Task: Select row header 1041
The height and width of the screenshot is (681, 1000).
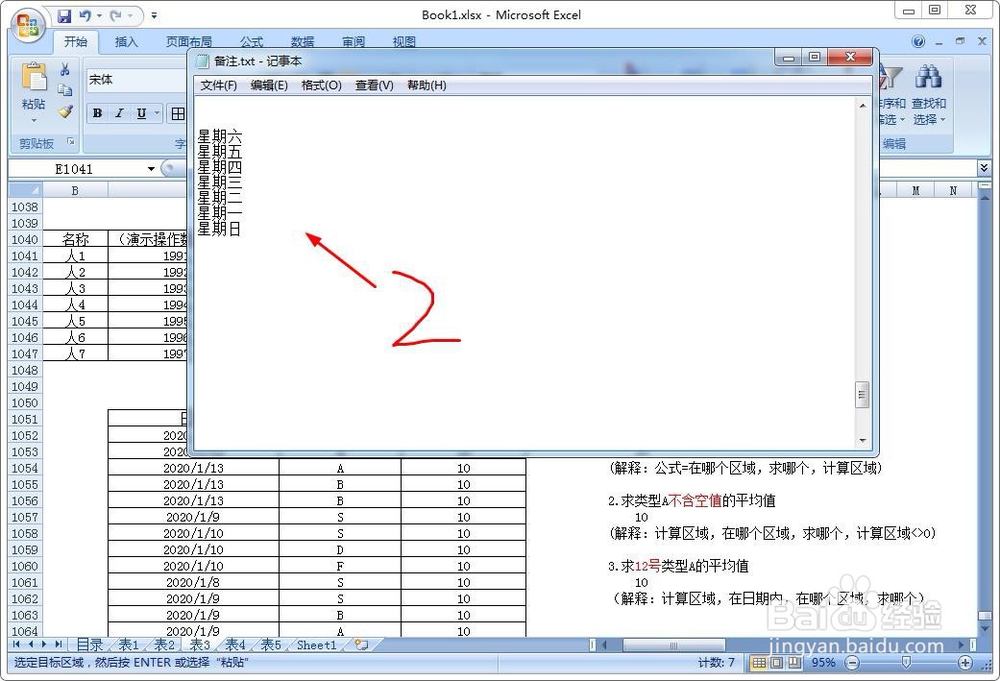Action: 25,256
